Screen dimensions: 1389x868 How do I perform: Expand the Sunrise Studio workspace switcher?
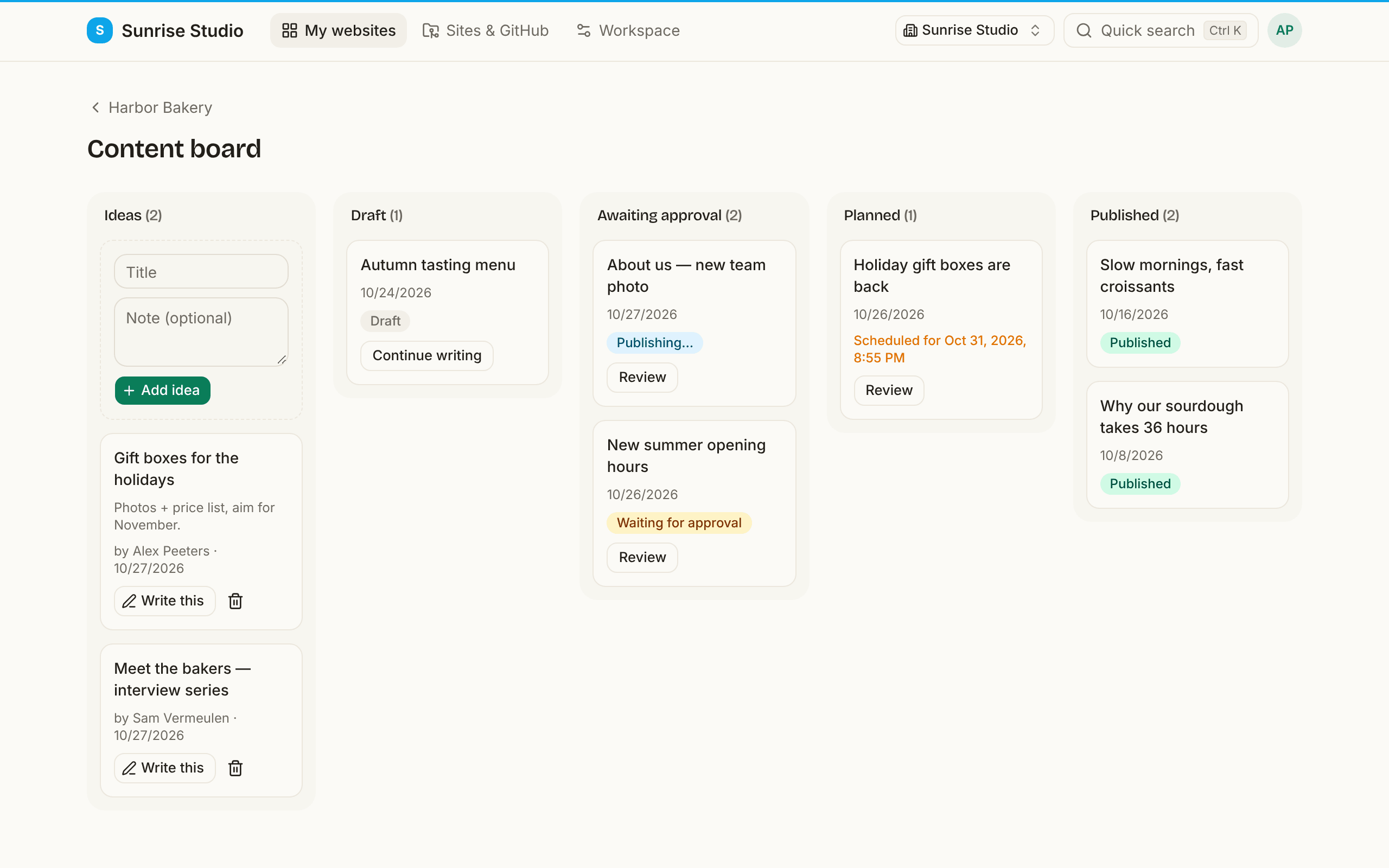(974, 30)
